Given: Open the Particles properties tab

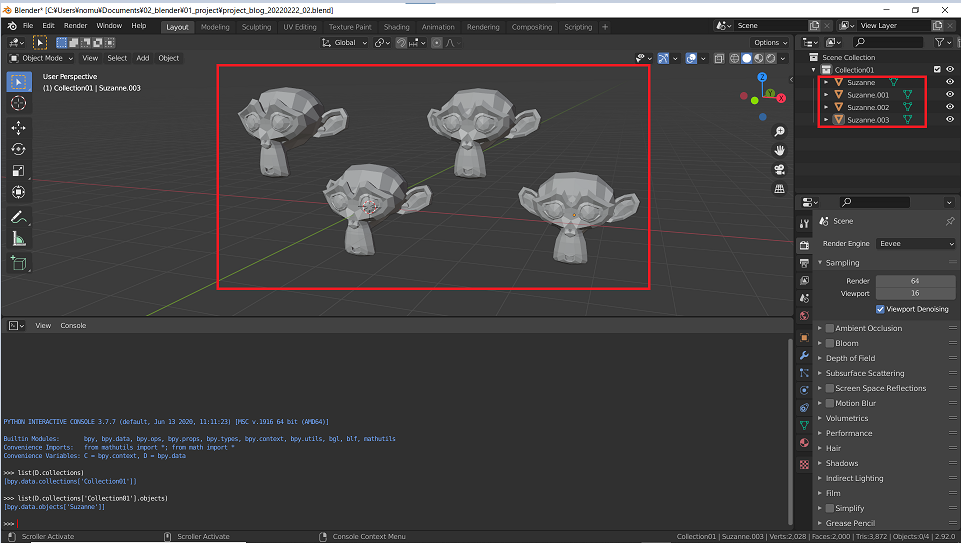Looking at the screenshot, I should (x=804, y=373).
